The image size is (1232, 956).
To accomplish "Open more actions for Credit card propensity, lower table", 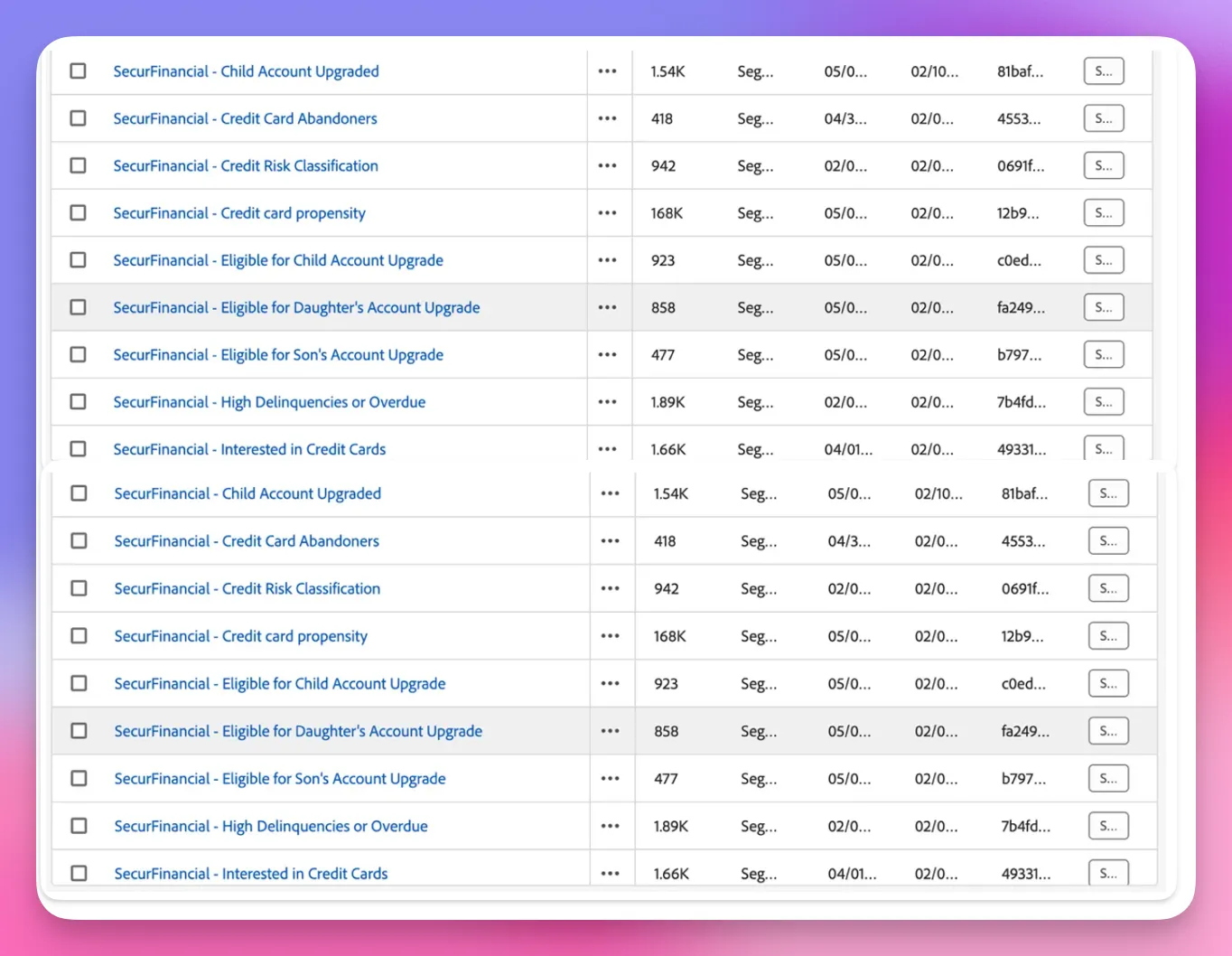I will 611,636.
